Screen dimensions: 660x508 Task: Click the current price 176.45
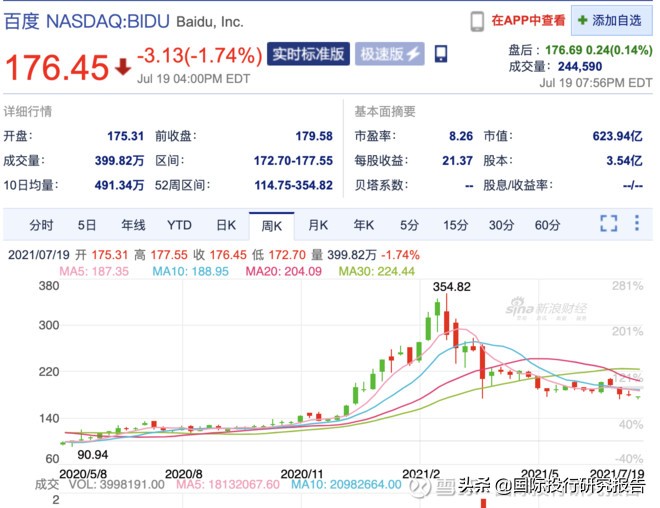(x=57, y=67)
